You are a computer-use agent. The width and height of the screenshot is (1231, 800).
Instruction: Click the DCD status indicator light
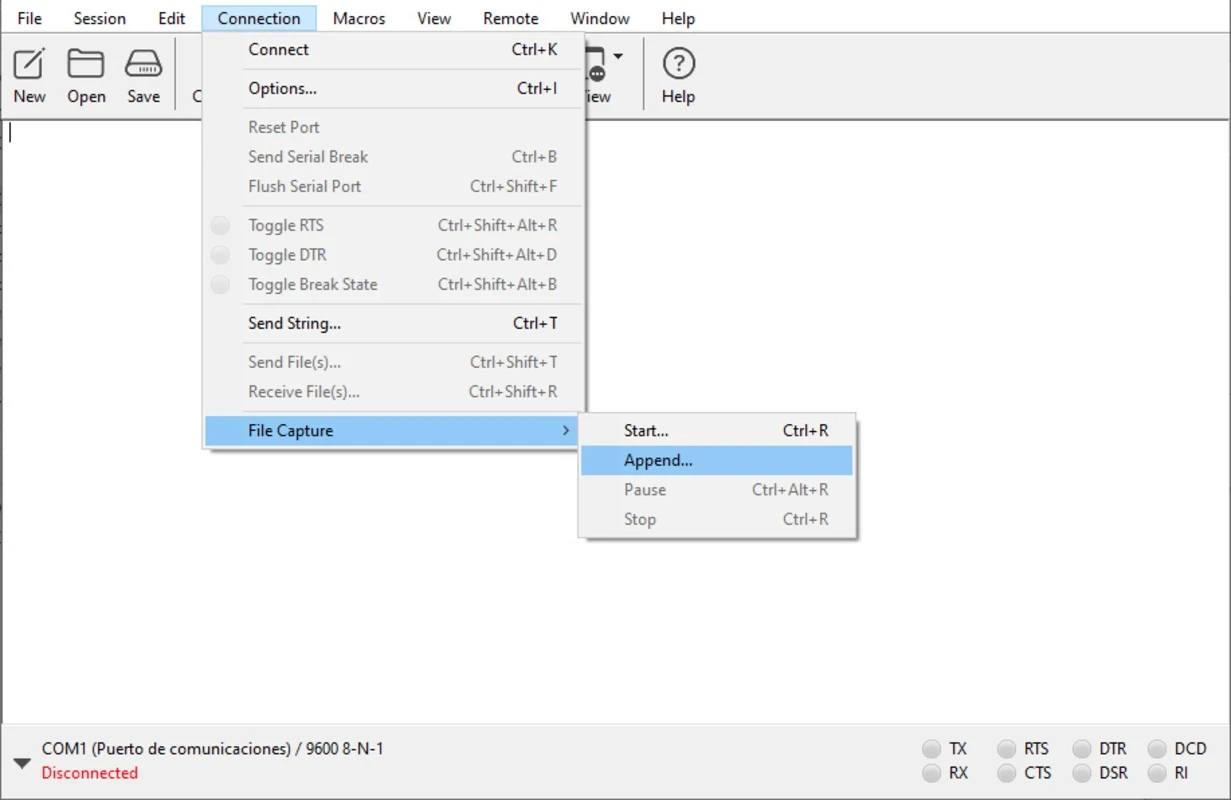click(1157, 749)
